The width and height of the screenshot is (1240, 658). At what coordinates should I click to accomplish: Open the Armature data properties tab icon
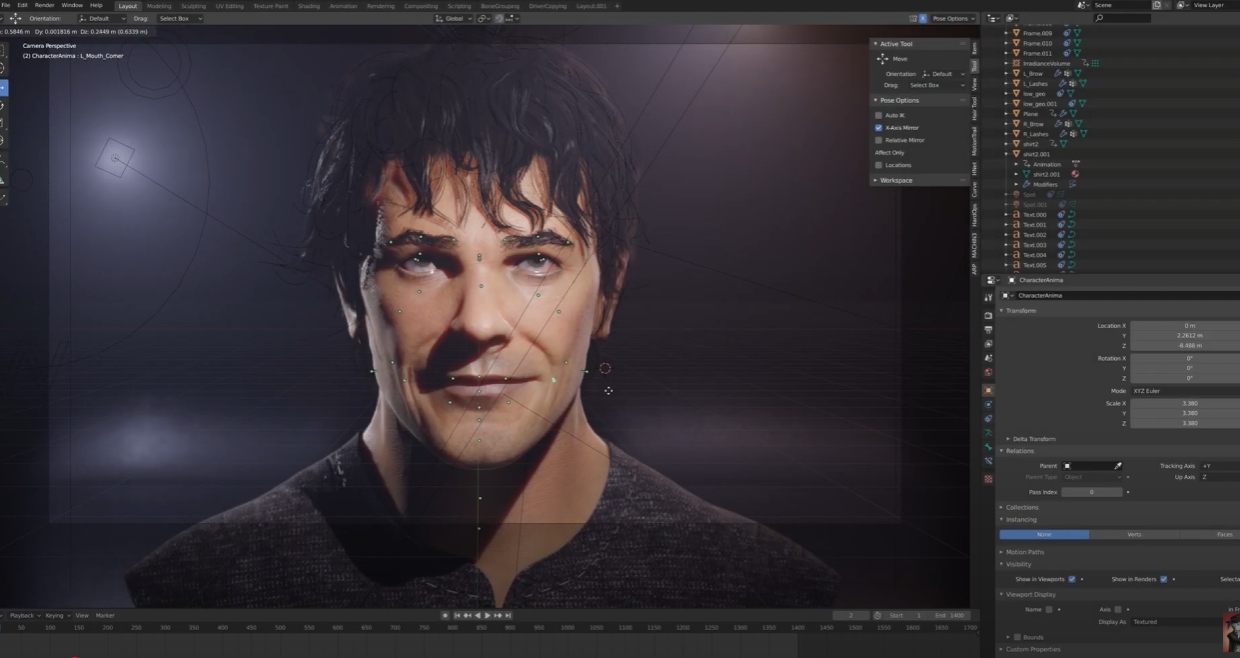[x=988, y=433]
